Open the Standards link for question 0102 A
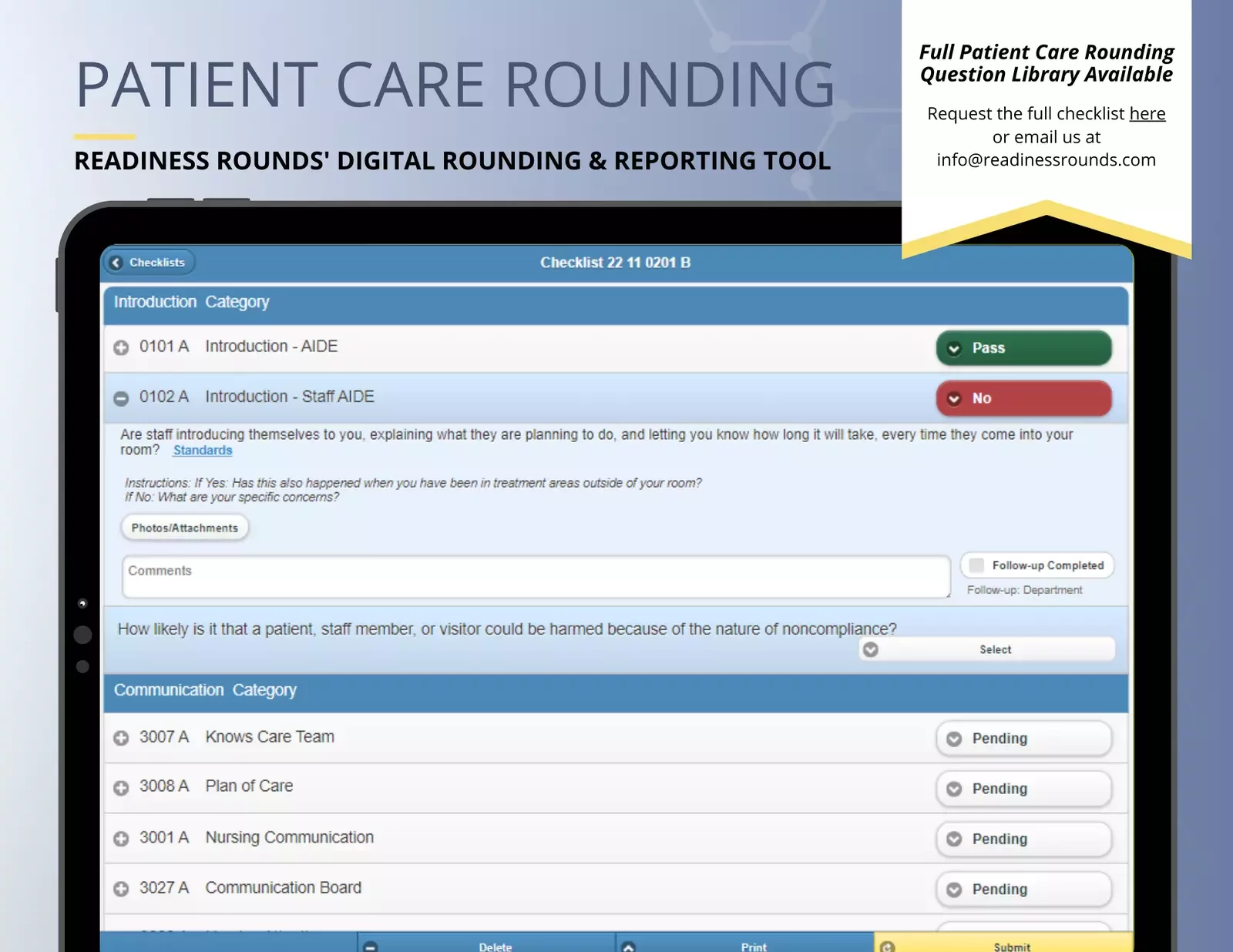Screen dimensions: 1233x952 [x=202, y=450]
